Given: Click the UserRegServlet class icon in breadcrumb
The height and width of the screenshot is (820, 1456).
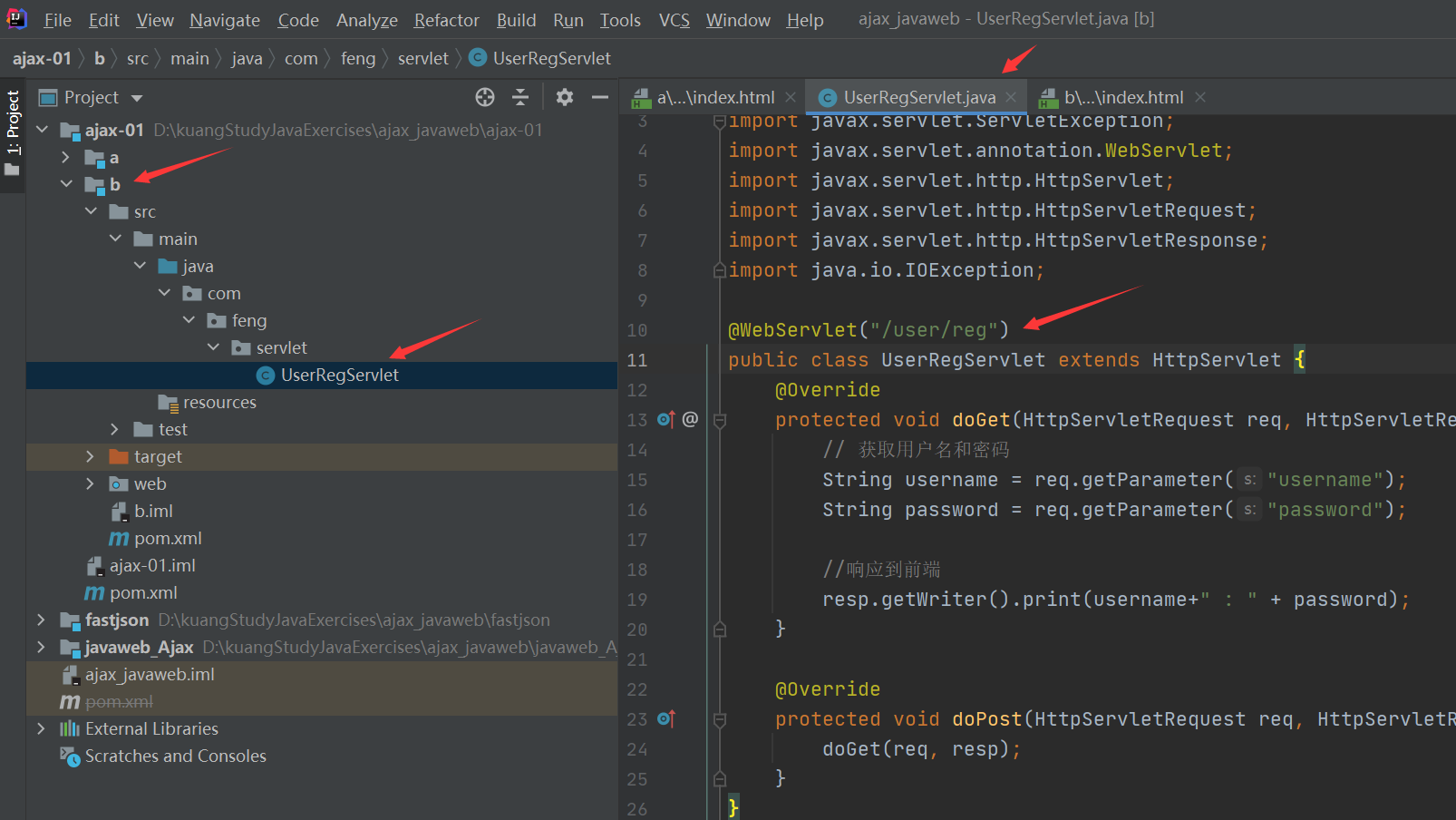Looking at the screenshot, I should pos(478,58).
